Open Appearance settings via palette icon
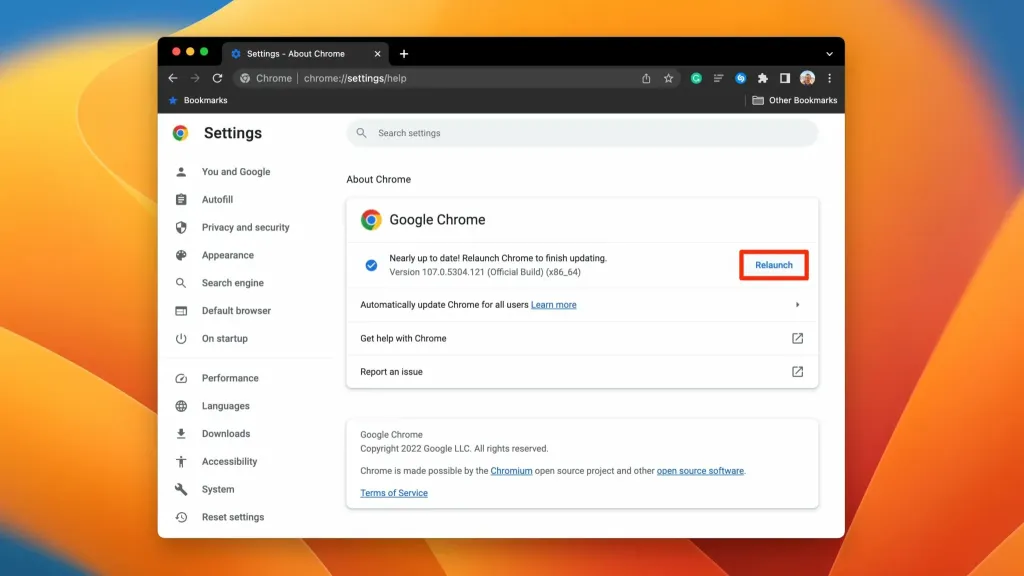This screenshot has width=1024, height=576. [182, 255]
